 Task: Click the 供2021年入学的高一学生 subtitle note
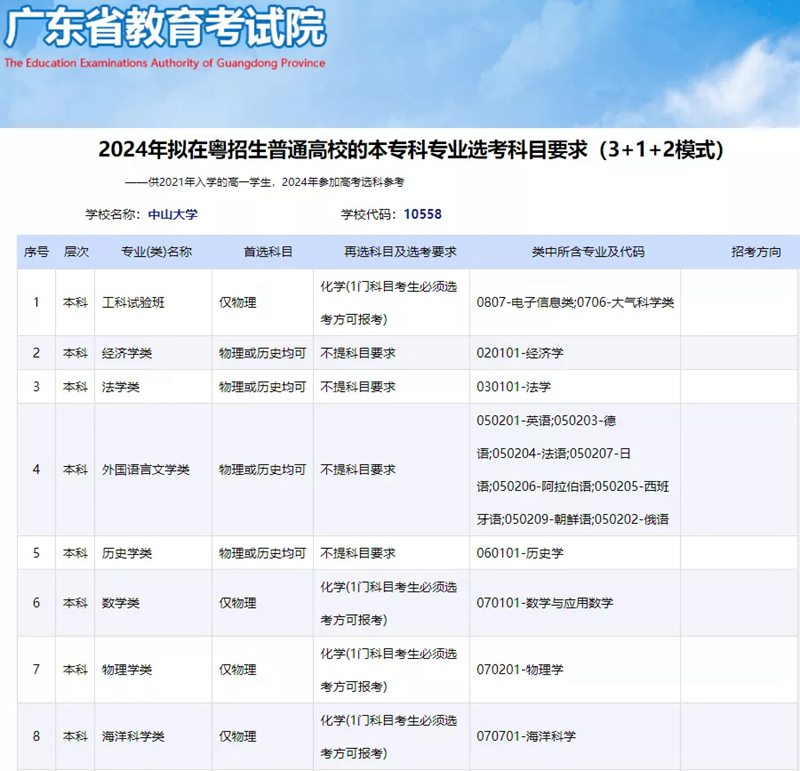pyautogui.click(x=265, y=182)
